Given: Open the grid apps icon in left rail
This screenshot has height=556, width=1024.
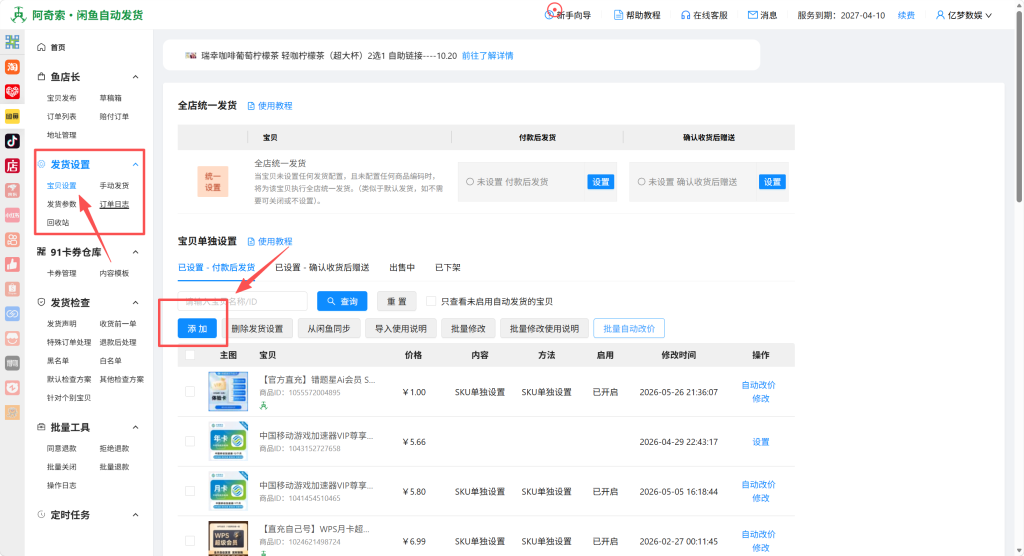Looking at the screenshot, I should point(12,42).
